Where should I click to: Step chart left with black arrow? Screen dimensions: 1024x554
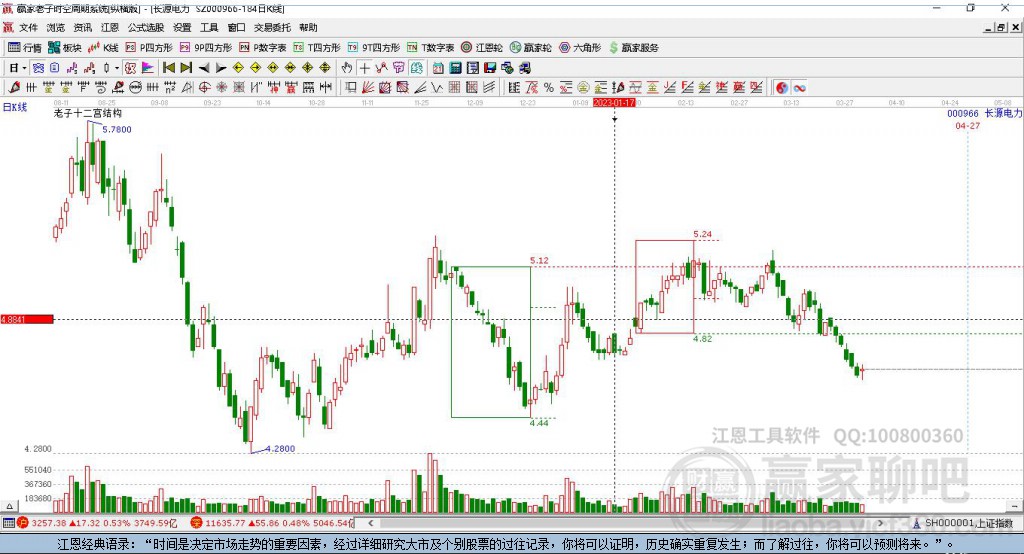204,68
